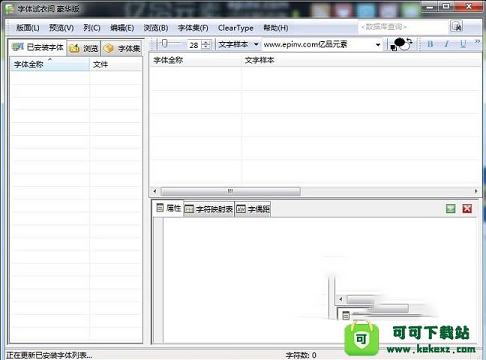Toggle Italic preview style
The image size is (486, 360).
(x=446, y=44)
